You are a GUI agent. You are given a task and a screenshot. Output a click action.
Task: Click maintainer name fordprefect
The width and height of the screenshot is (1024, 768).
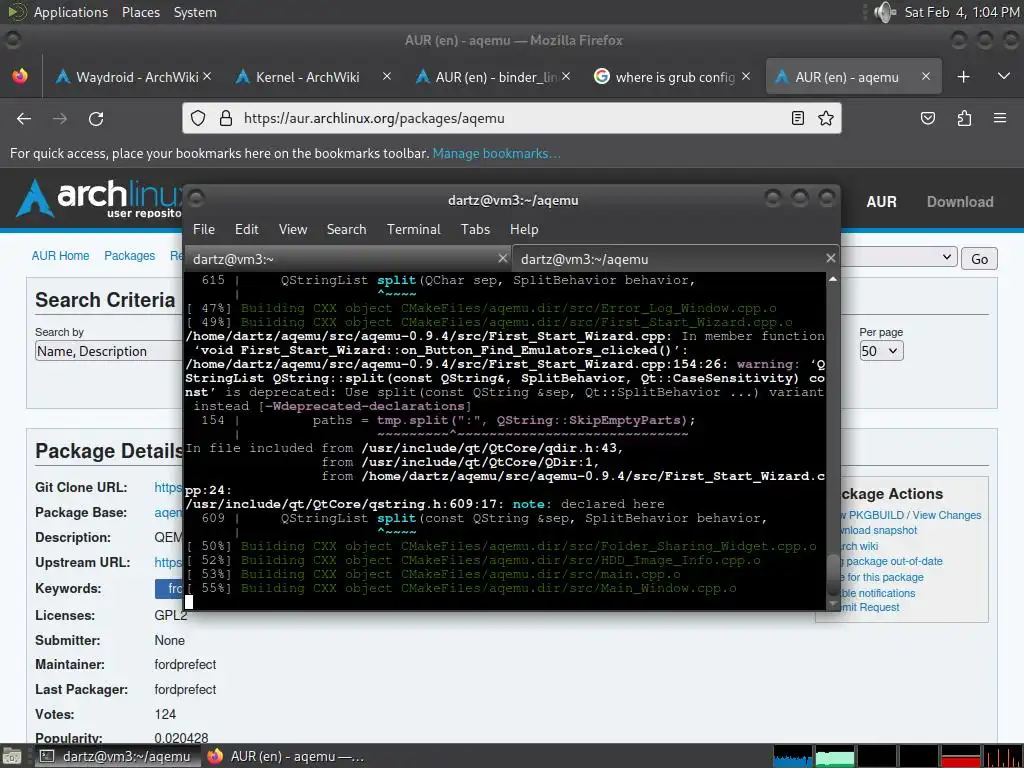click(185, 664)
